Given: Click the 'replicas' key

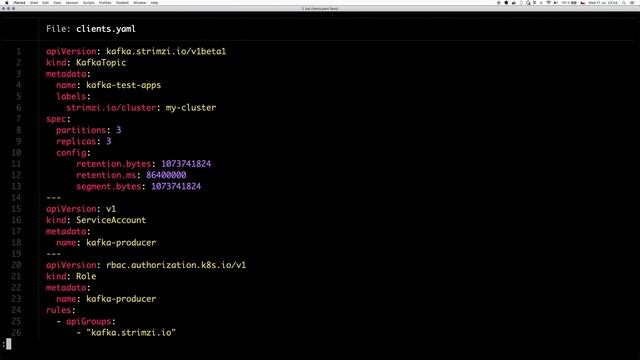Looking at the screenshot, I should tap(76, 142).
